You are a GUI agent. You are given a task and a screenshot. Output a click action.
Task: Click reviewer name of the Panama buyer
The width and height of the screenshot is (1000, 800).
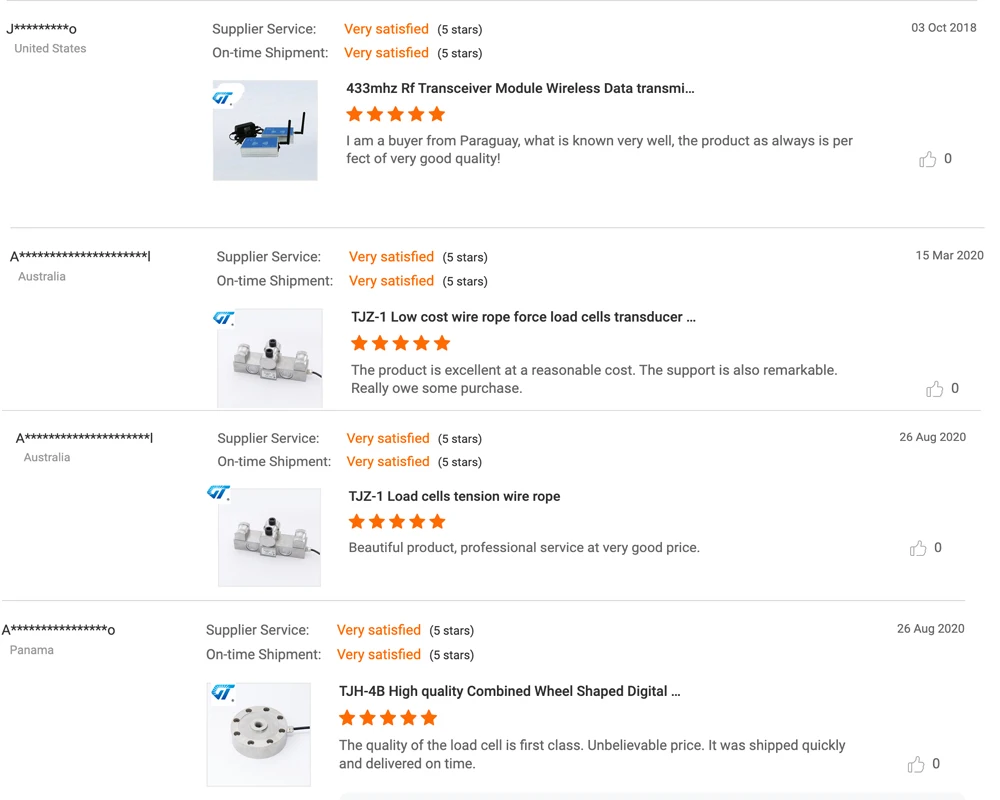pos(58,630)
